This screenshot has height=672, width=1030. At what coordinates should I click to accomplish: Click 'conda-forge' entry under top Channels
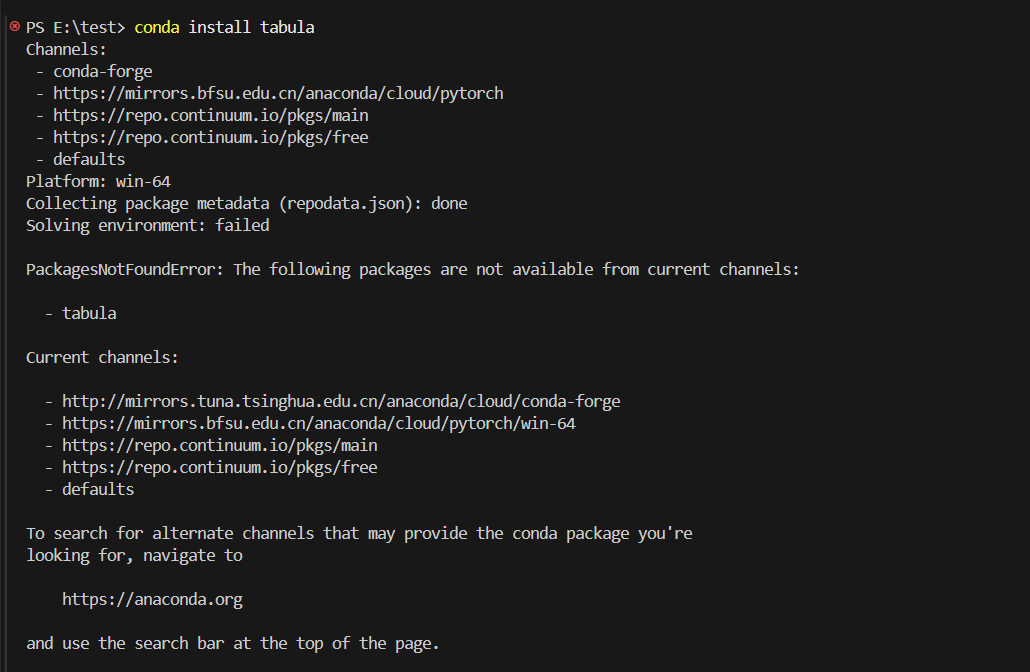(x=102, y=71)
